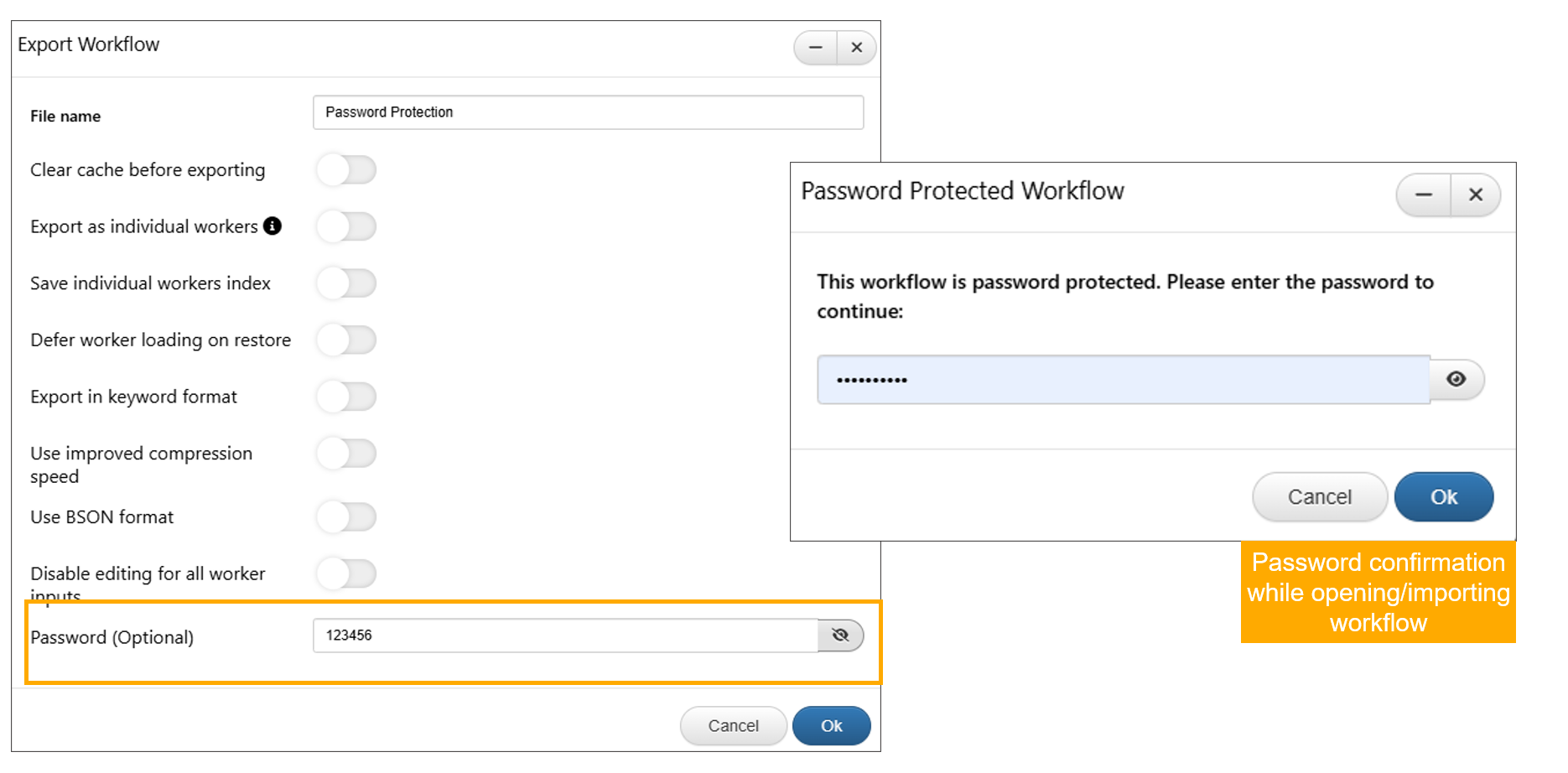Viewport: 1568px width, 773px height.
Task: Enable Clear cache before exporting
Action: (346, 169)
